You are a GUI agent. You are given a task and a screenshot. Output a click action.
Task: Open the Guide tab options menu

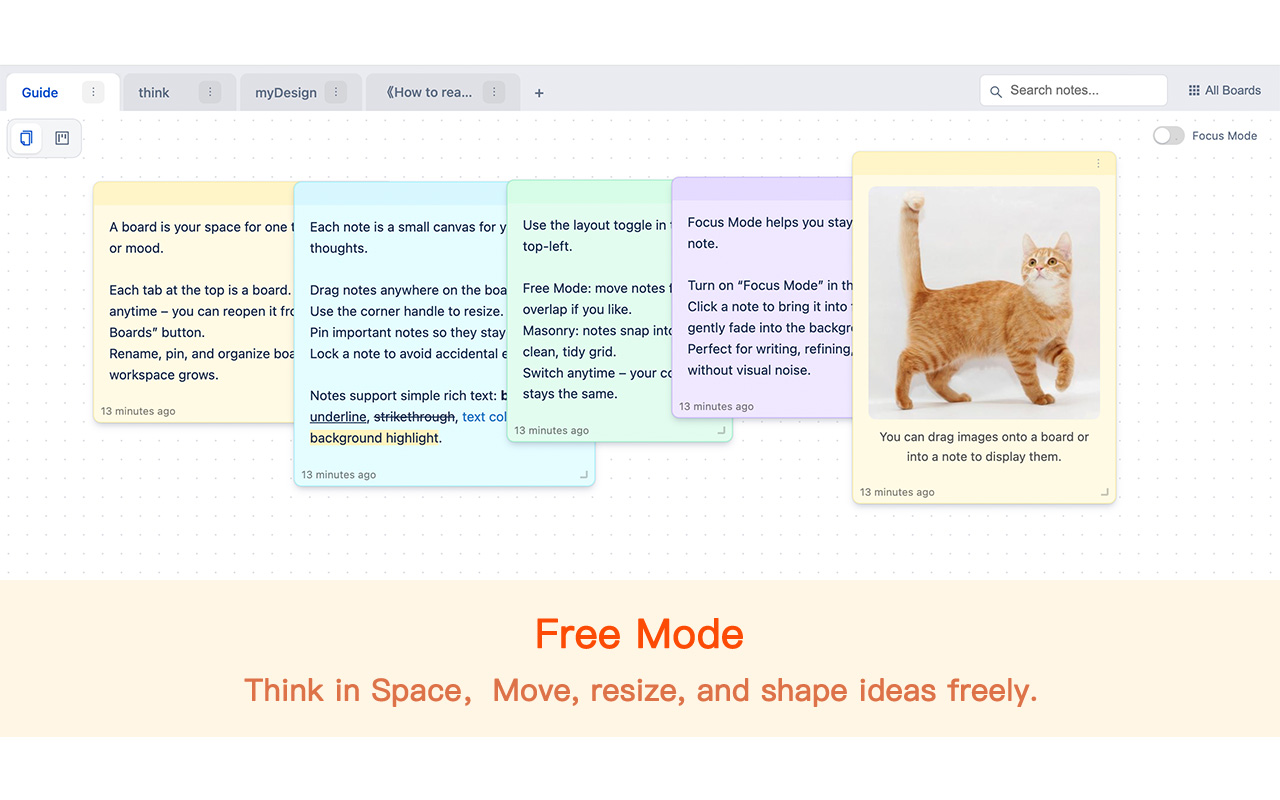tap(93, 92)
